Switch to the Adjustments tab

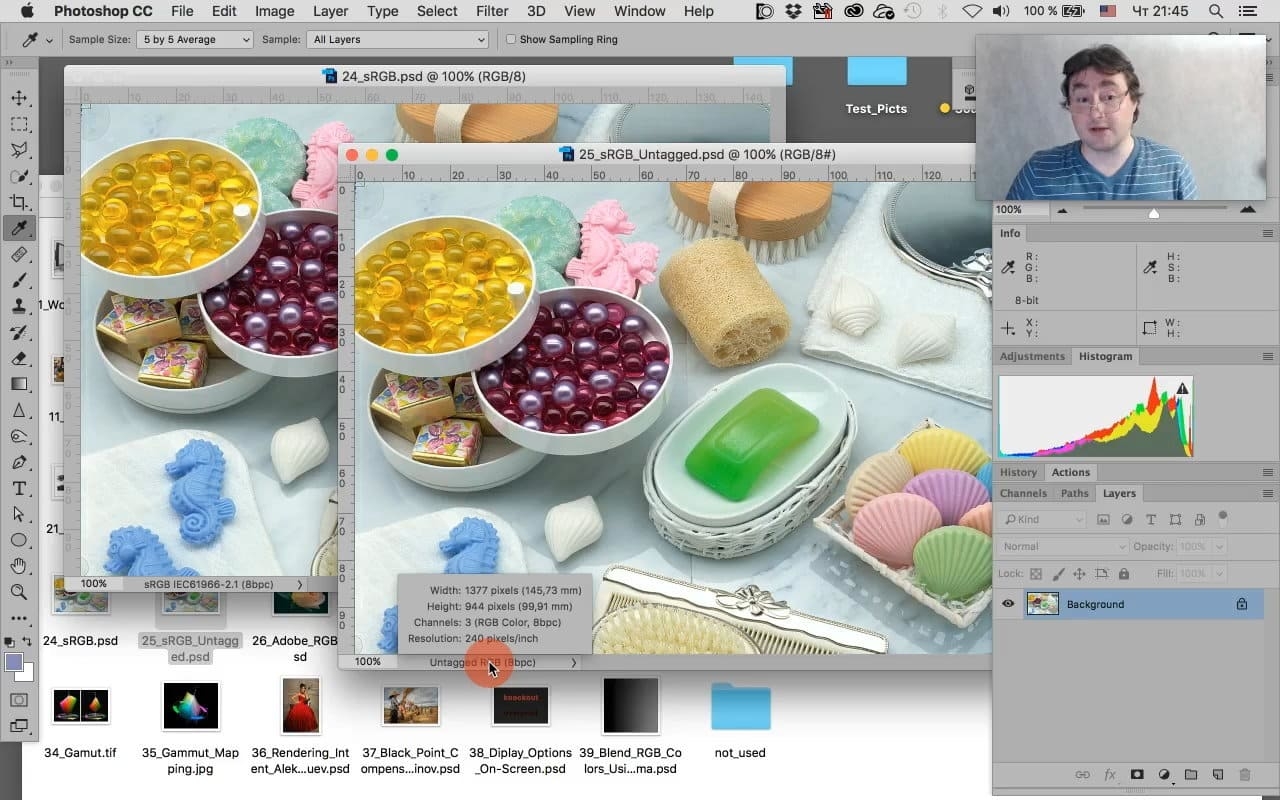(1033, 357)
